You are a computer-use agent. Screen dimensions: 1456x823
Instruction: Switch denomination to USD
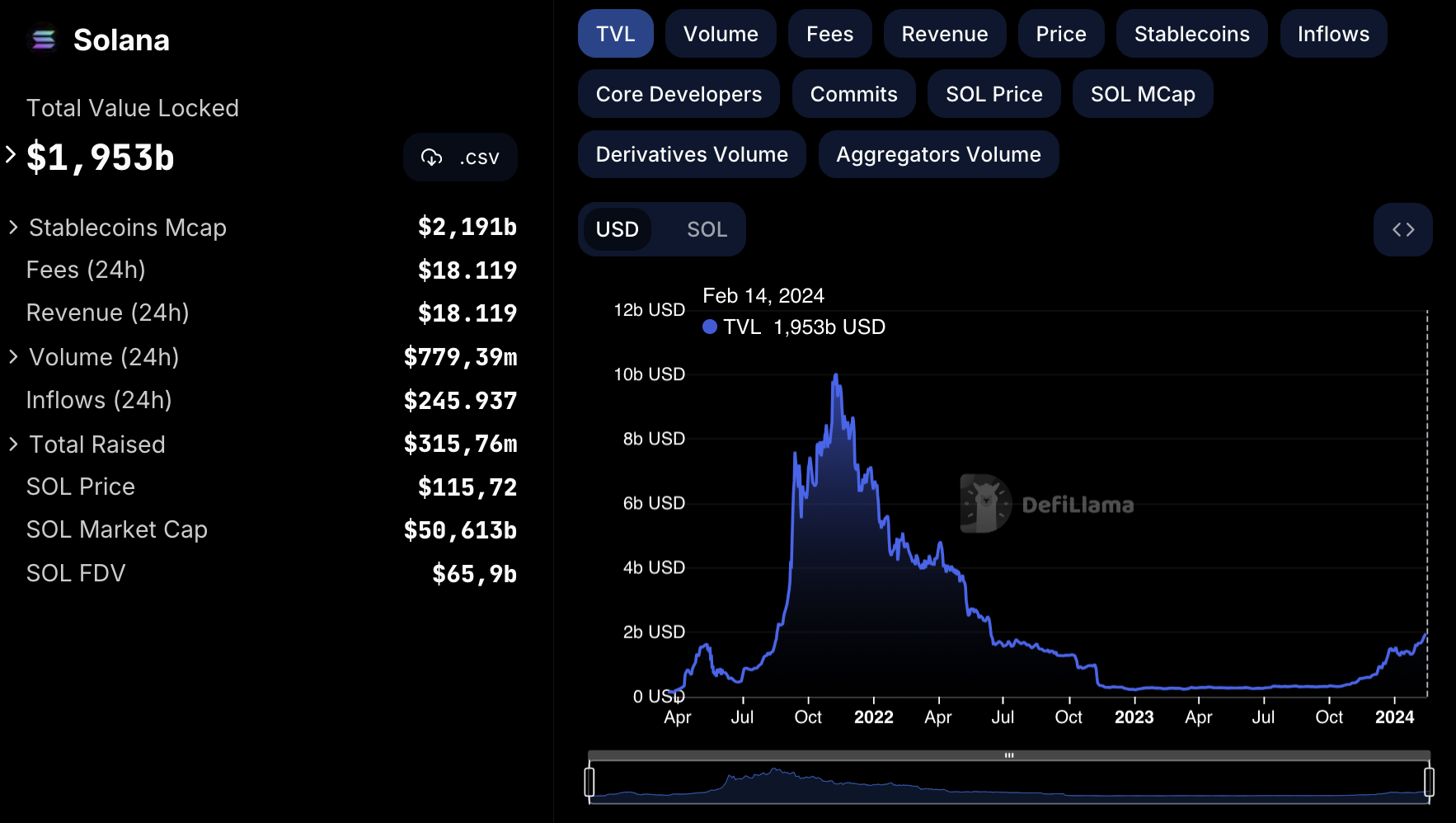617,229
